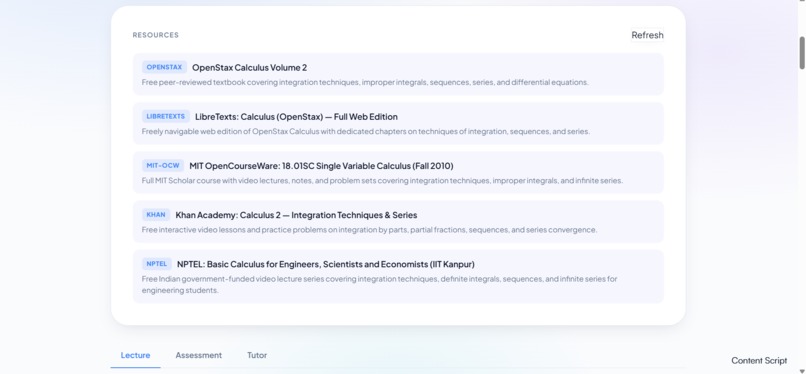Switch to the Tutor tab
This screenshot has height=374, width=806.
(257, 355)
